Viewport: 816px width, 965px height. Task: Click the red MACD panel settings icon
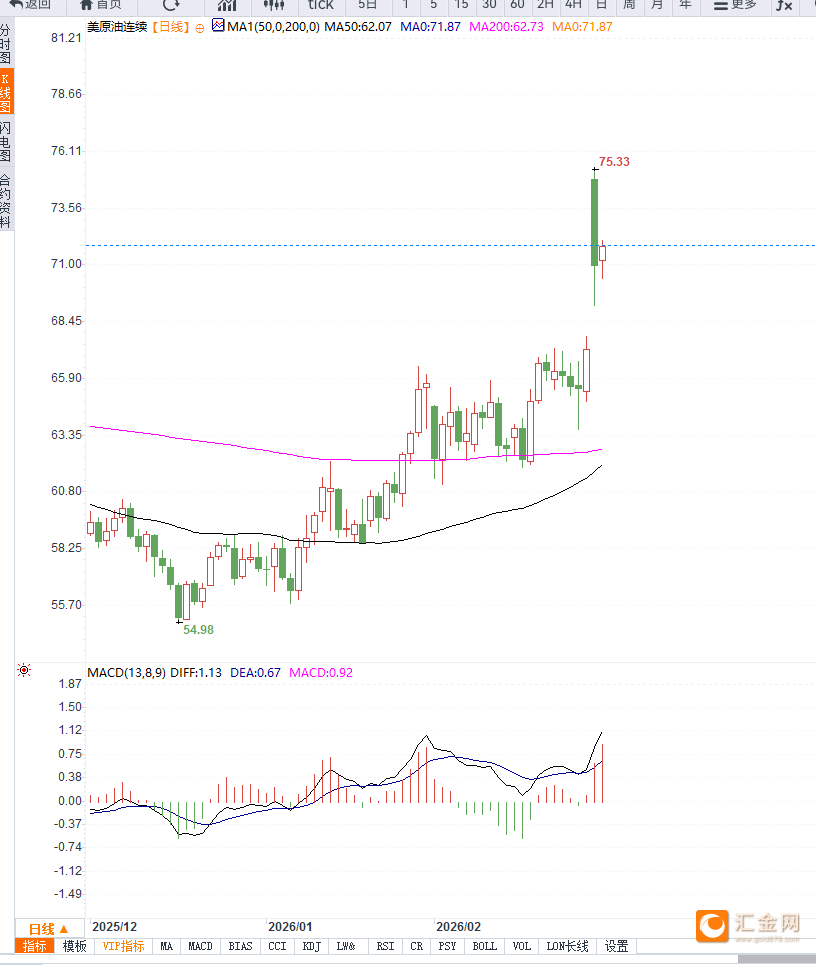(x=24, y=670)
